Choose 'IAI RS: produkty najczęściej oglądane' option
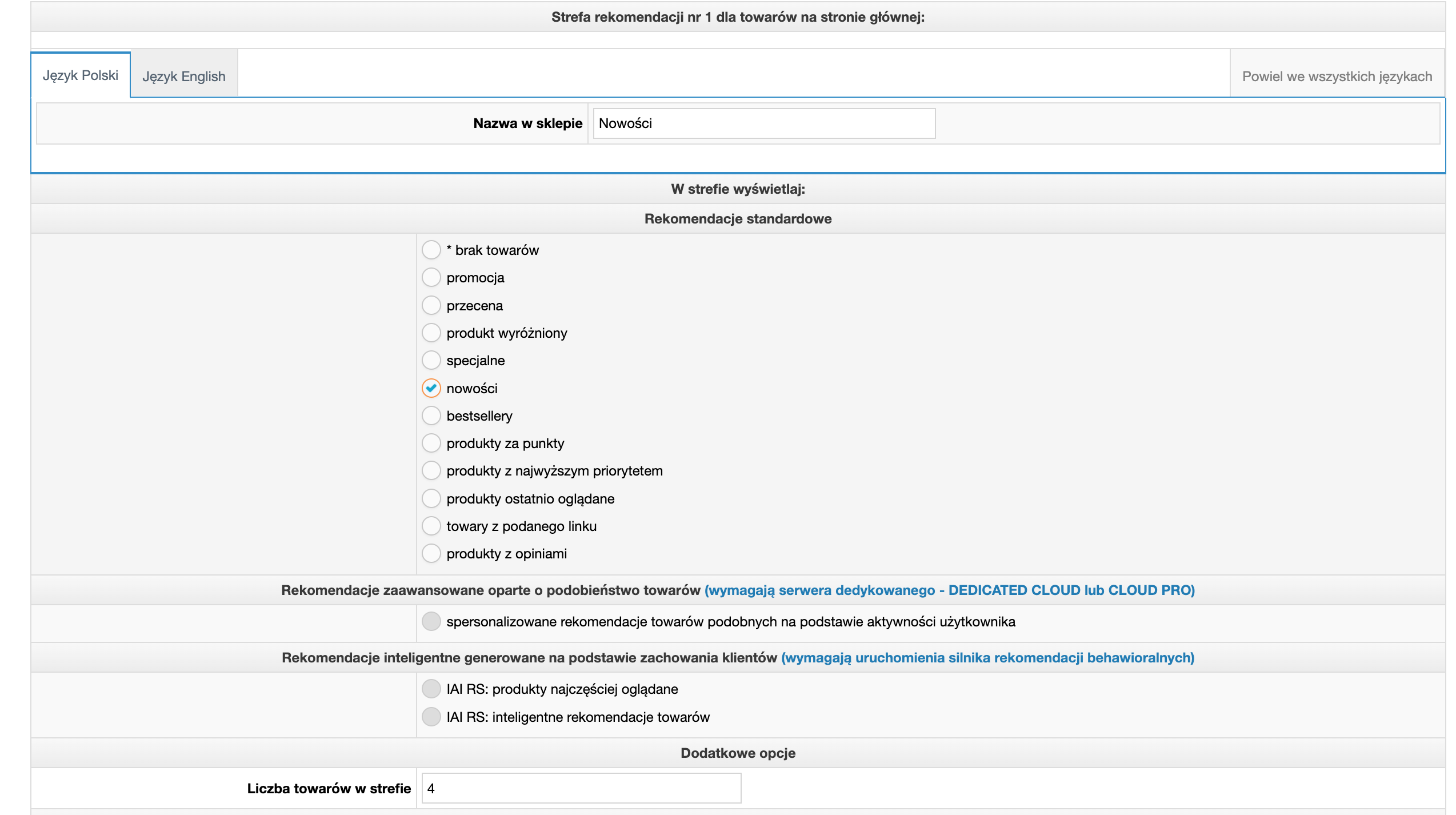This screenshot has height=815, width=1456. click(x=431, y=689)
